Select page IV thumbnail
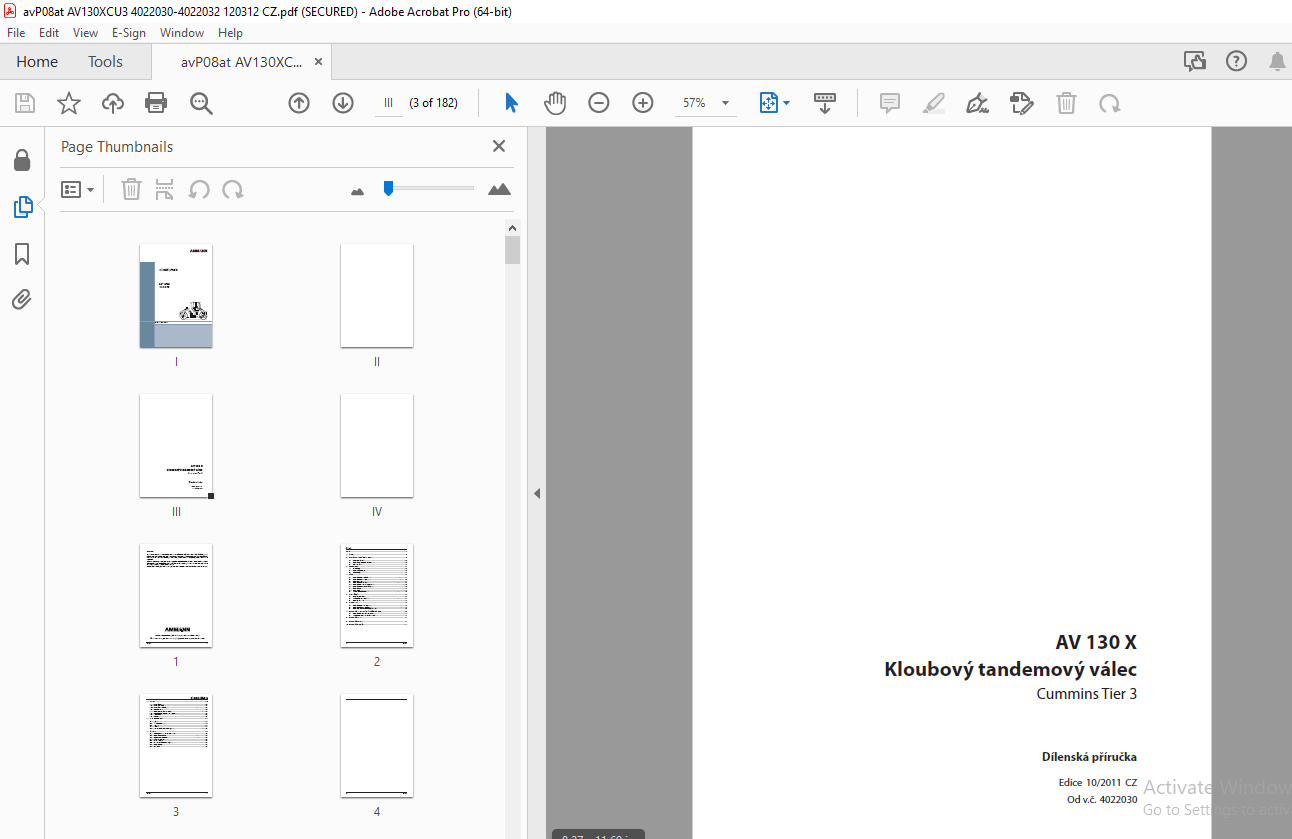This screenshot has height=839, width=1292. point(377,446)
